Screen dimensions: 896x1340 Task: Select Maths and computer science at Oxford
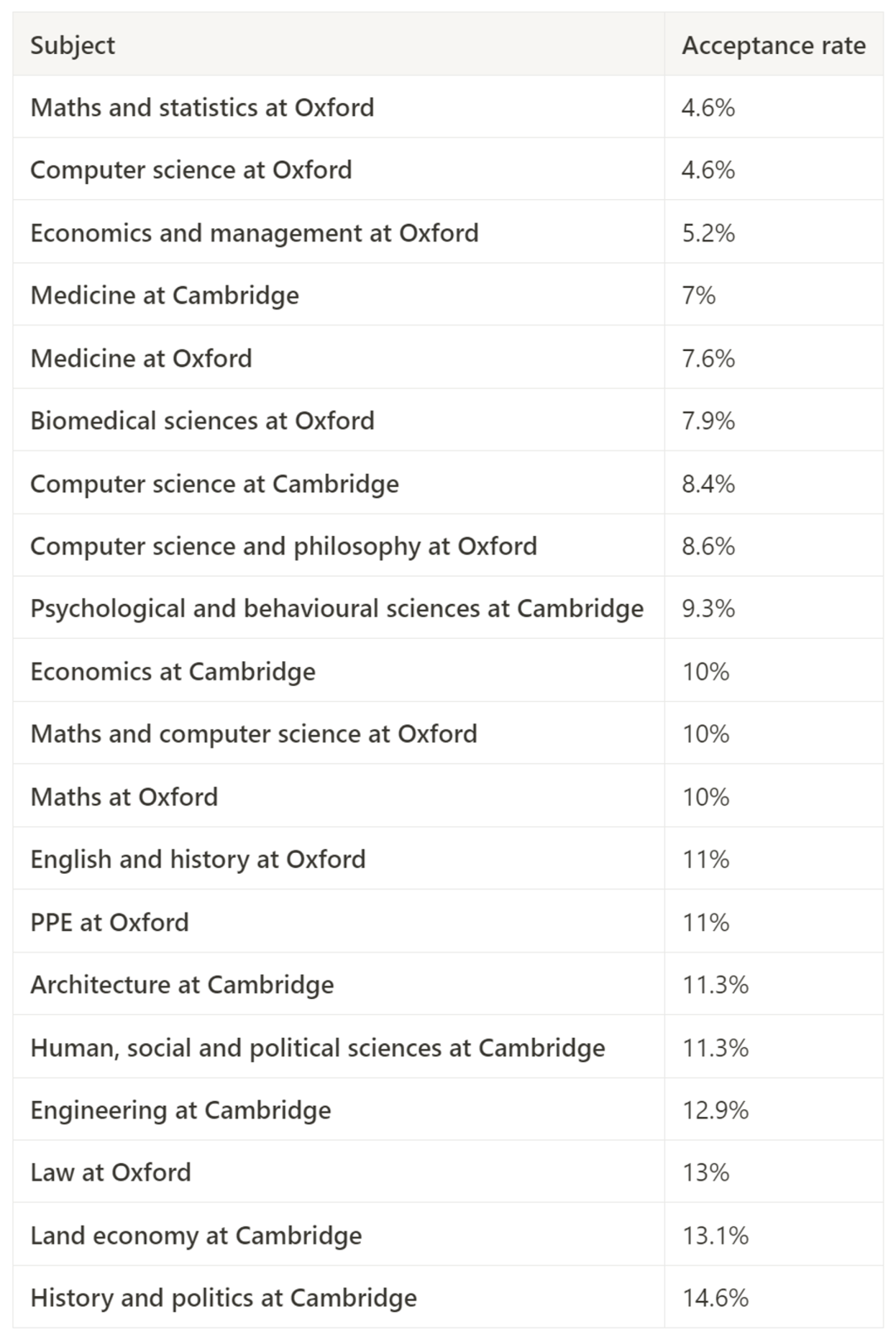coord(254,733)
